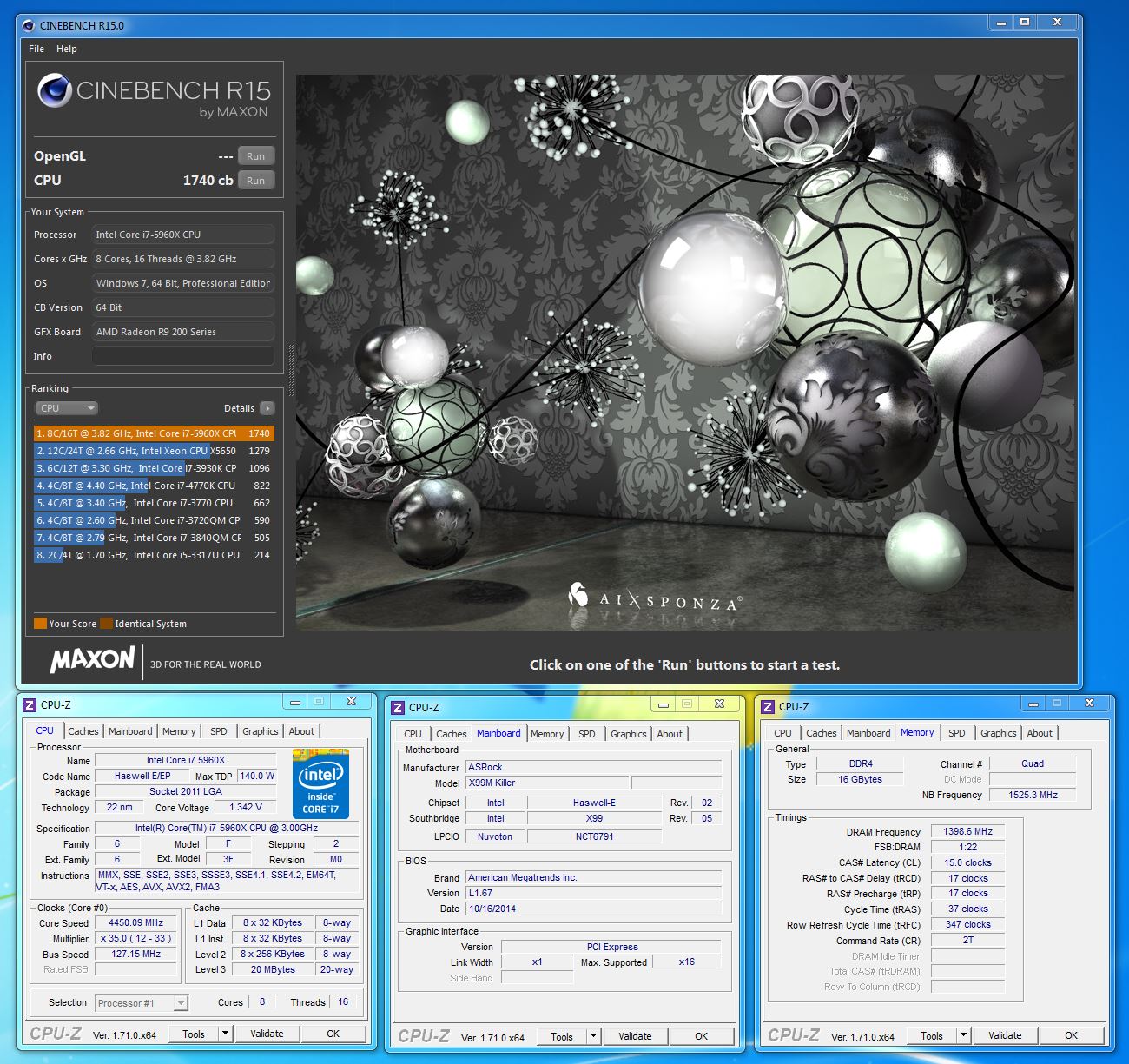Click the Cinebench title bar app icon

tap(29, 25)
